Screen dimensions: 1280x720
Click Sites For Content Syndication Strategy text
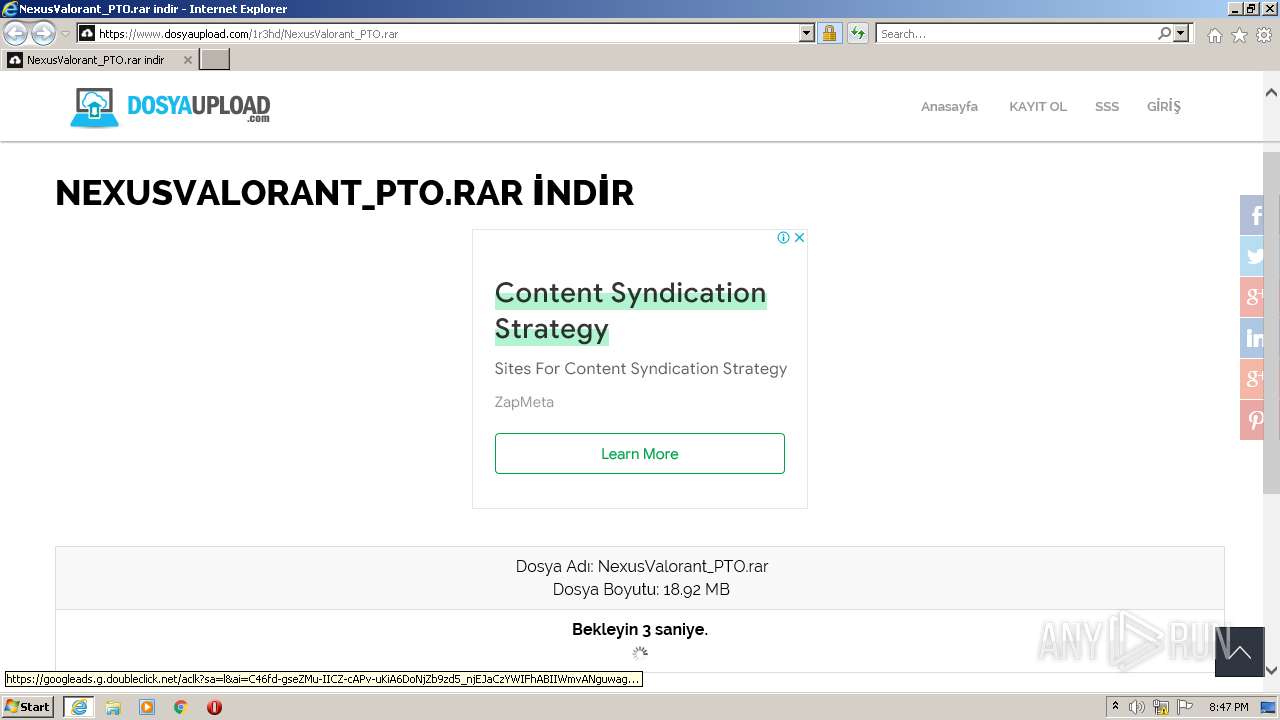tap(641, 369)
